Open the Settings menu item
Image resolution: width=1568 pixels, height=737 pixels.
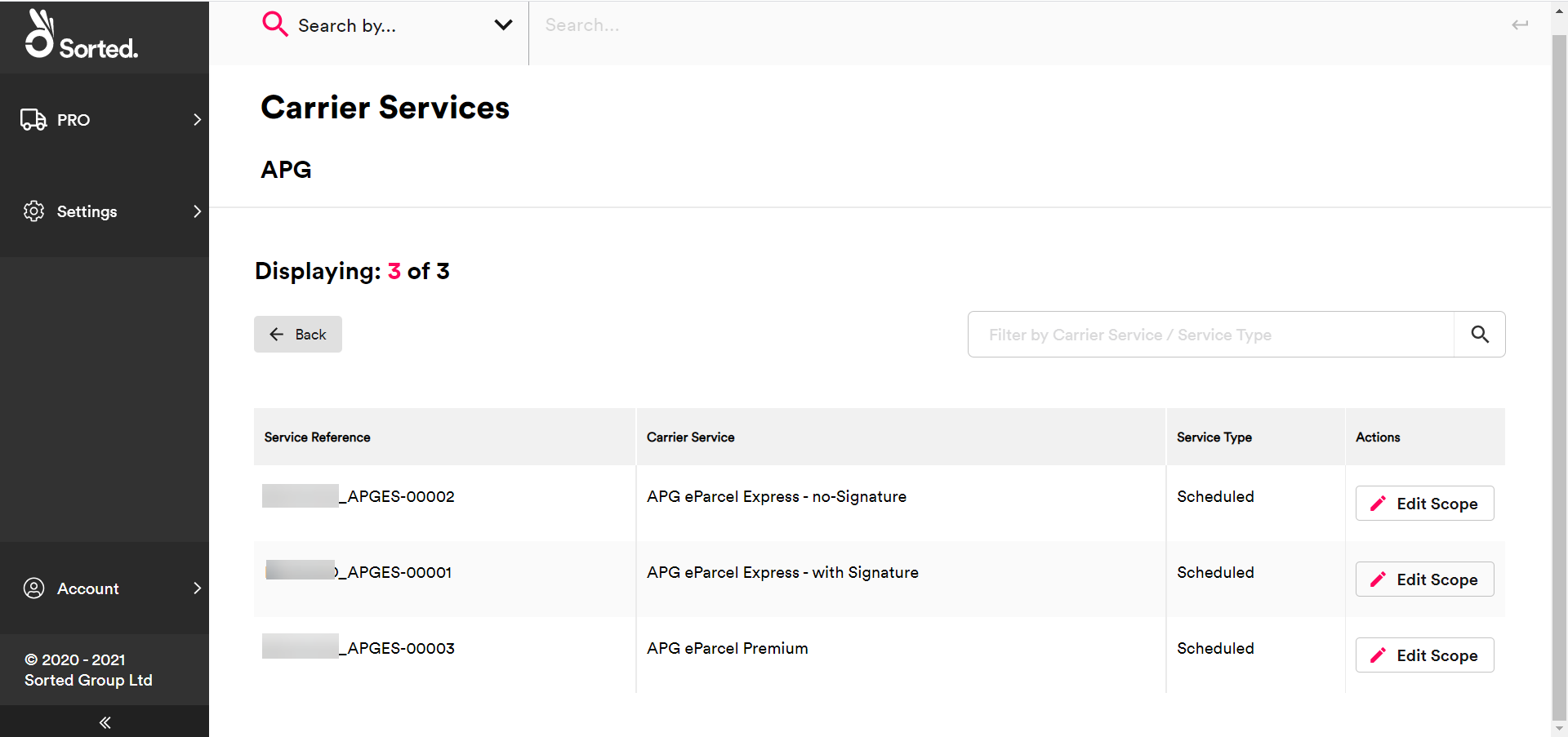point(105,211)
